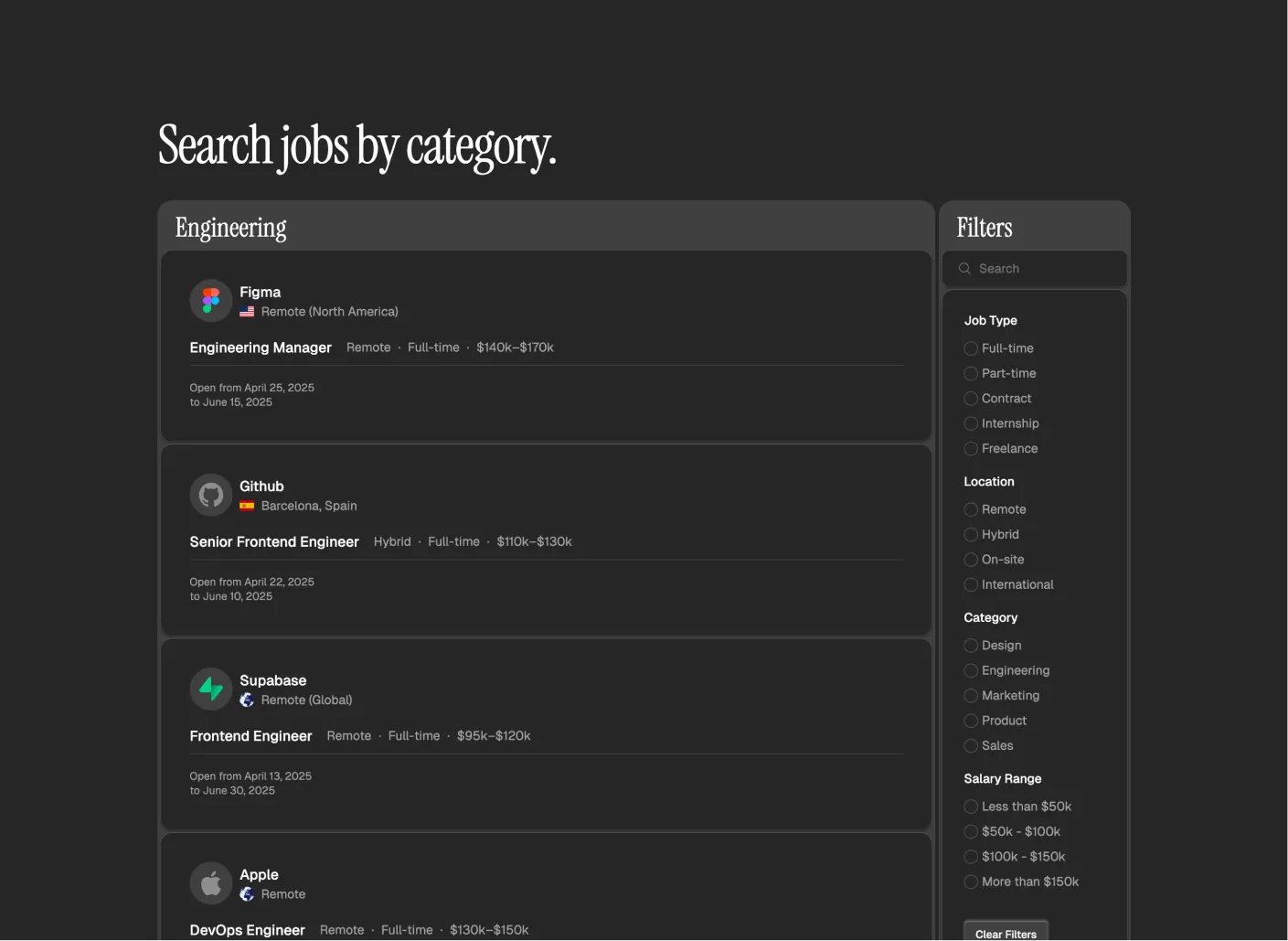Click the $130k–$150k salary text
This screenshot has width=1288, height=941.
(x=489, y=930)
